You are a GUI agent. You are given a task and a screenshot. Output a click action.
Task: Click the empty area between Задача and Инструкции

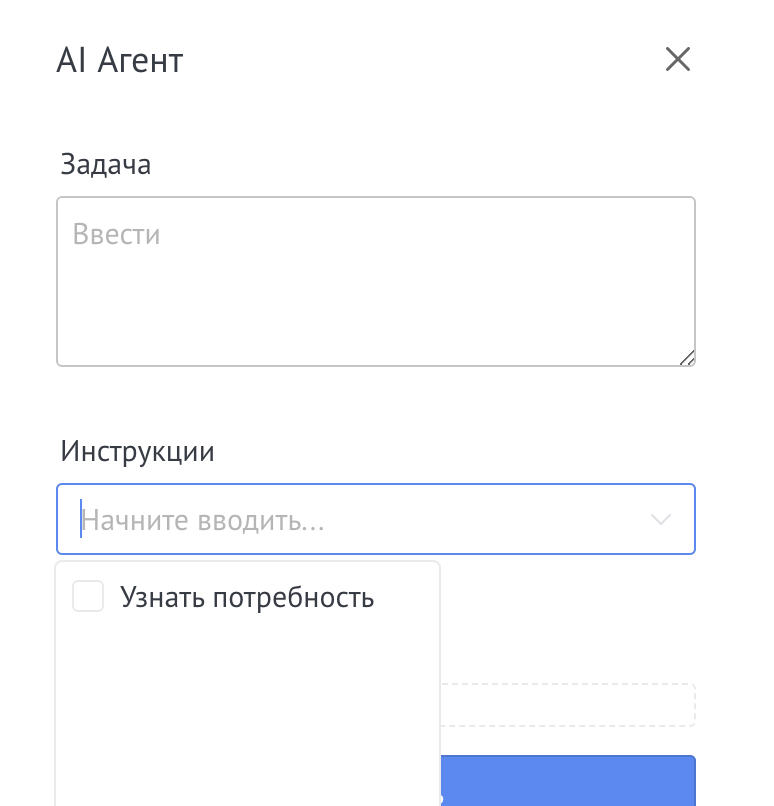[x=376, y=405]
